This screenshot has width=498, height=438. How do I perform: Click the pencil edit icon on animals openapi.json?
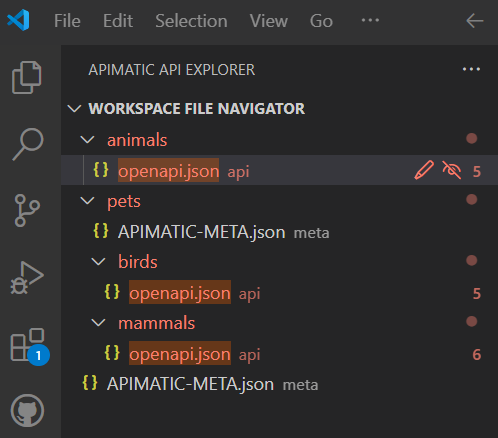point(424,170)
